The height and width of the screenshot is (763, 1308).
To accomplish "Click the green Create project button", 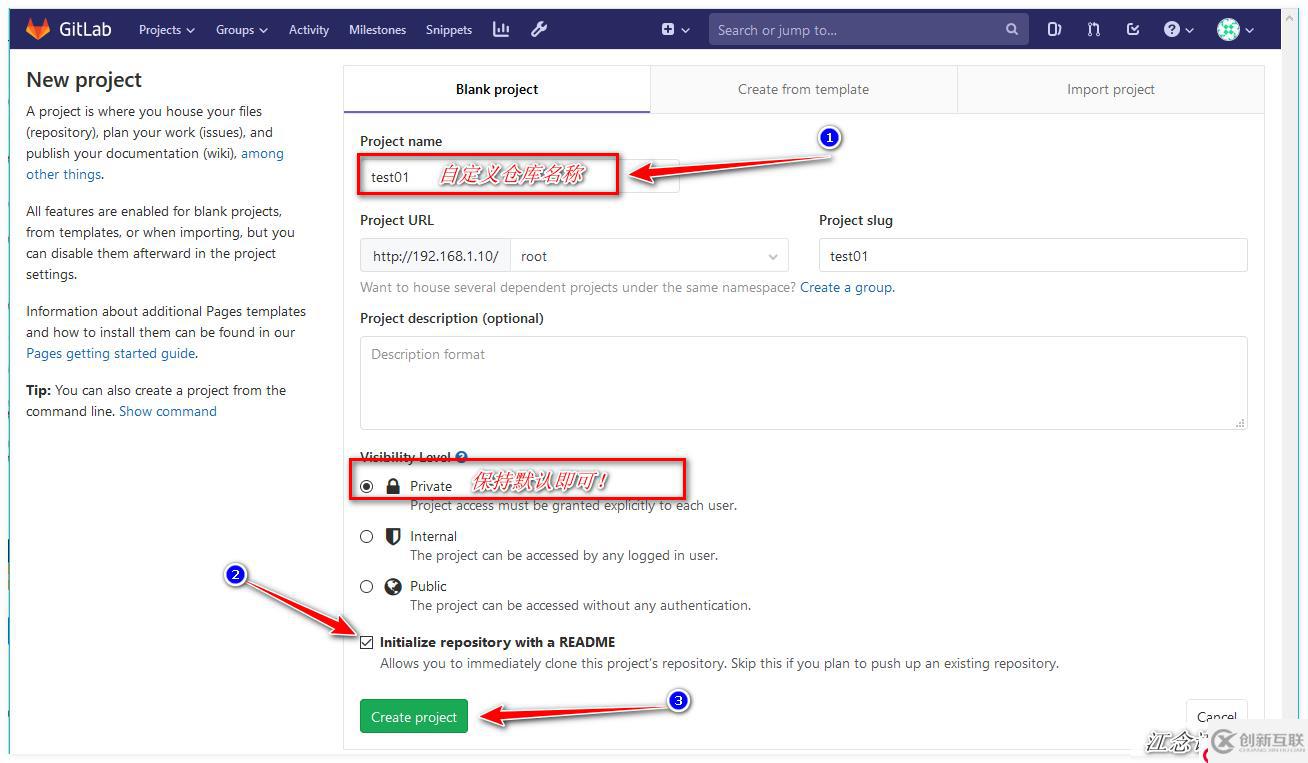I will point(414,716).
